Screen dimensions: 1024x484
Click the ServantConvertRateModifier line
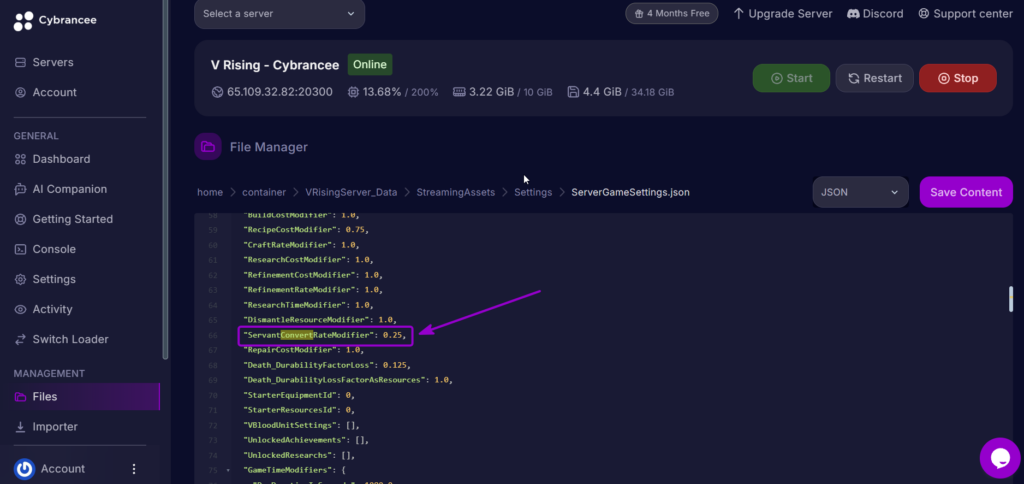(325, 335)
